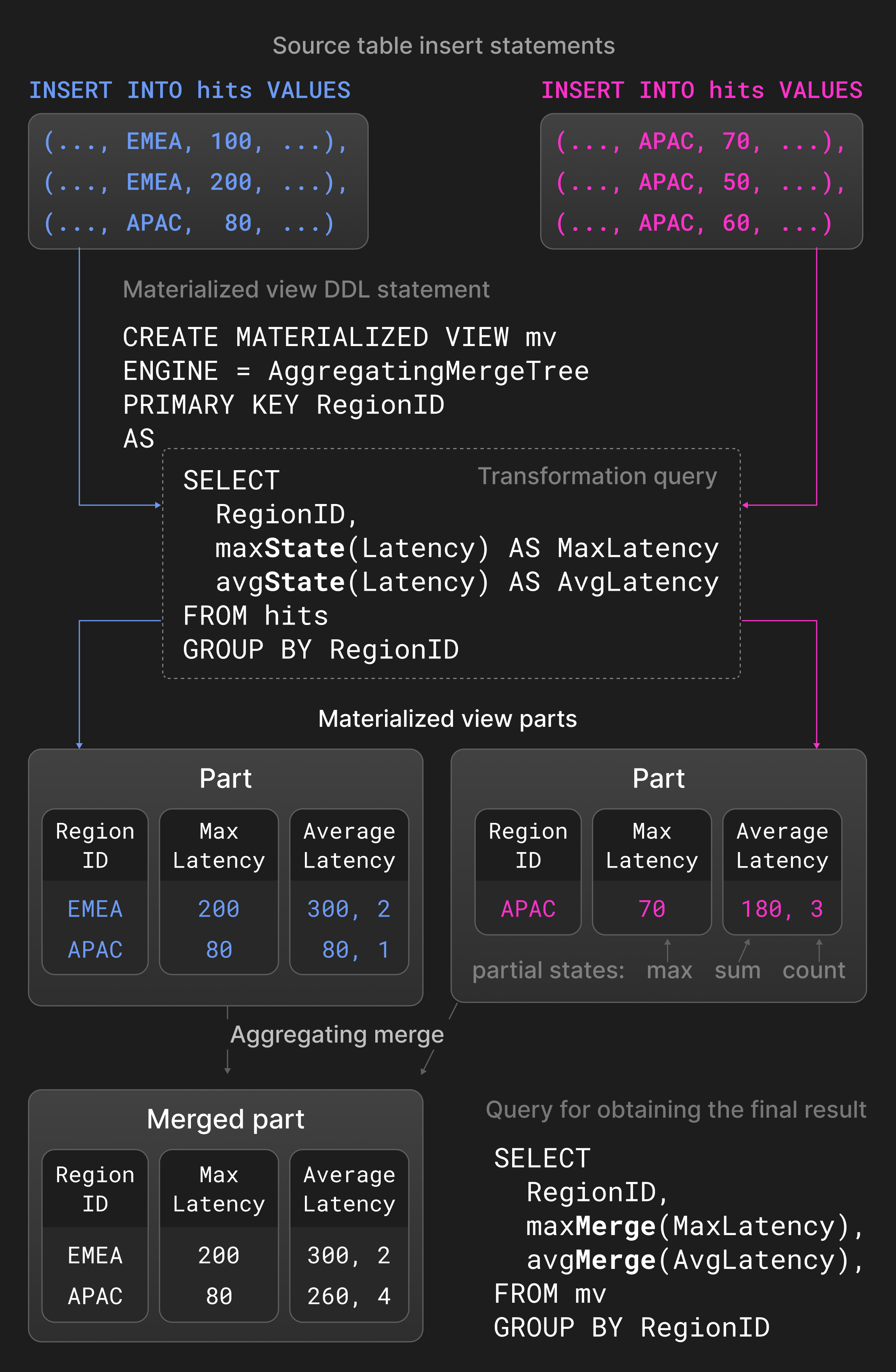Click the avgState(Latency) line
This screenshot has height=1372, width=896.
click(466, 582)
